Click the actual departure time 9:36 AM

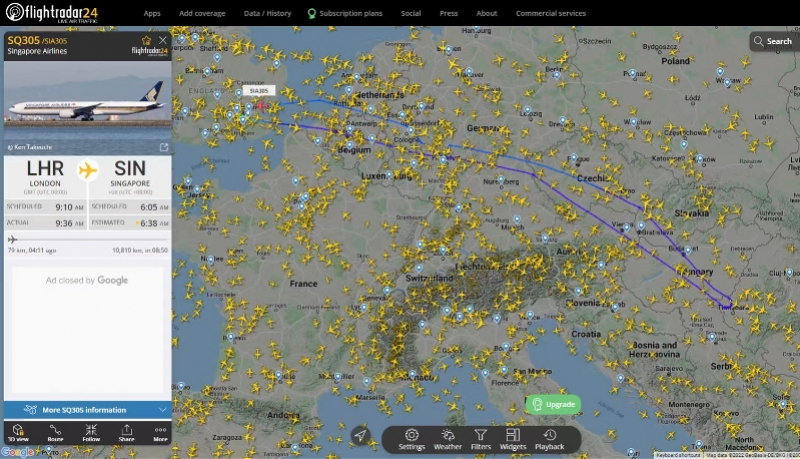tap(69, 223)
